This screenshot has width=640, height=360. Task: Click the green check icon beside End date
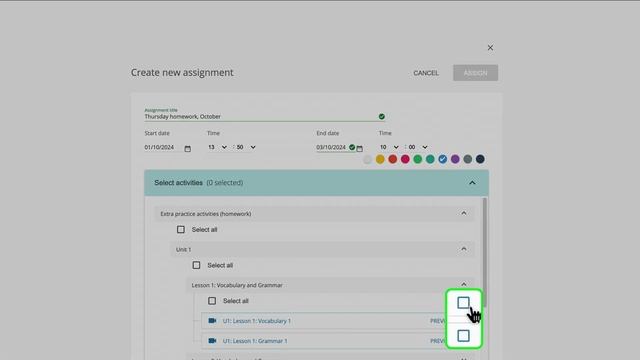tap(352, 147)
